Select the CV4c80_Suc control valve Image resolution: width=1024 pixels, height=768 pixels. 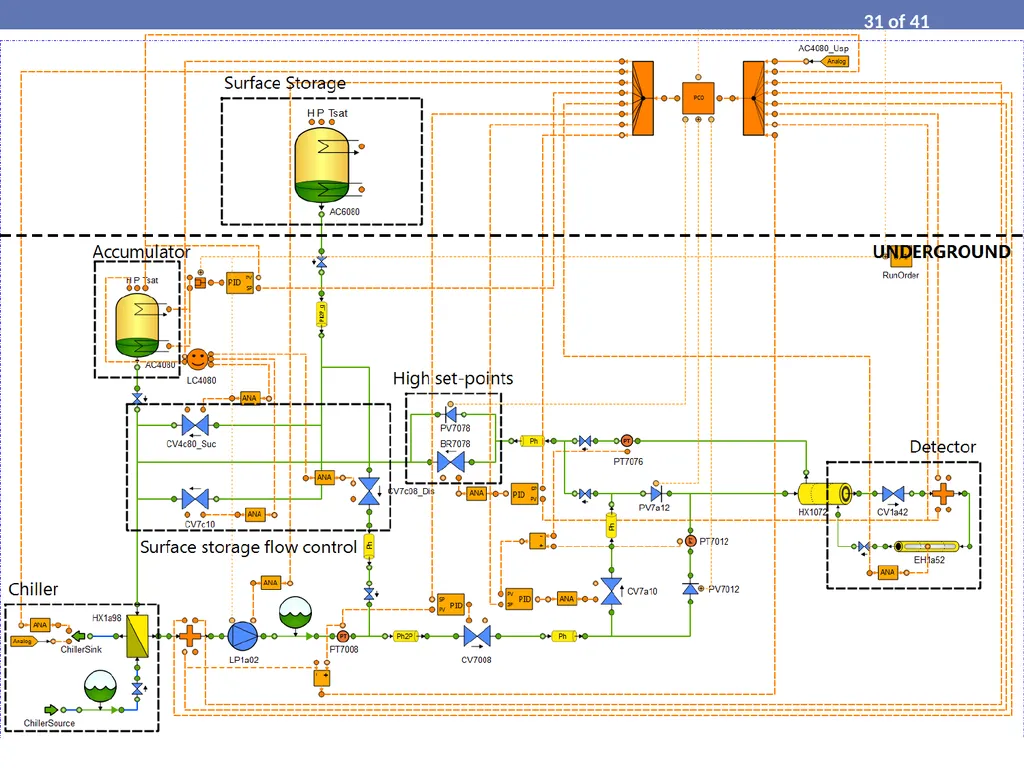195,425
